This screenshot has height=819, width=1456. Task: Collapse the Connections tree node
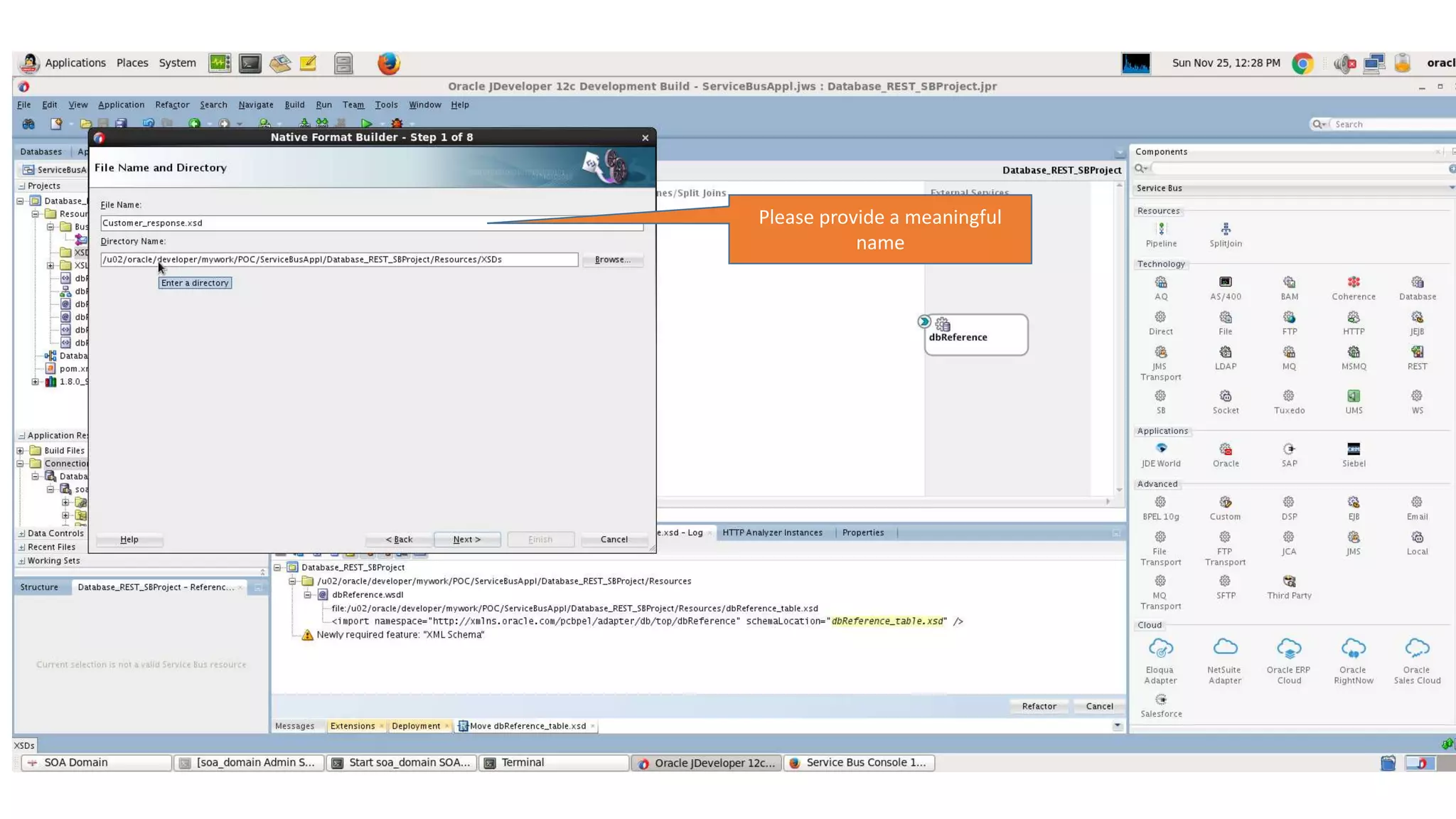point(21,464)
